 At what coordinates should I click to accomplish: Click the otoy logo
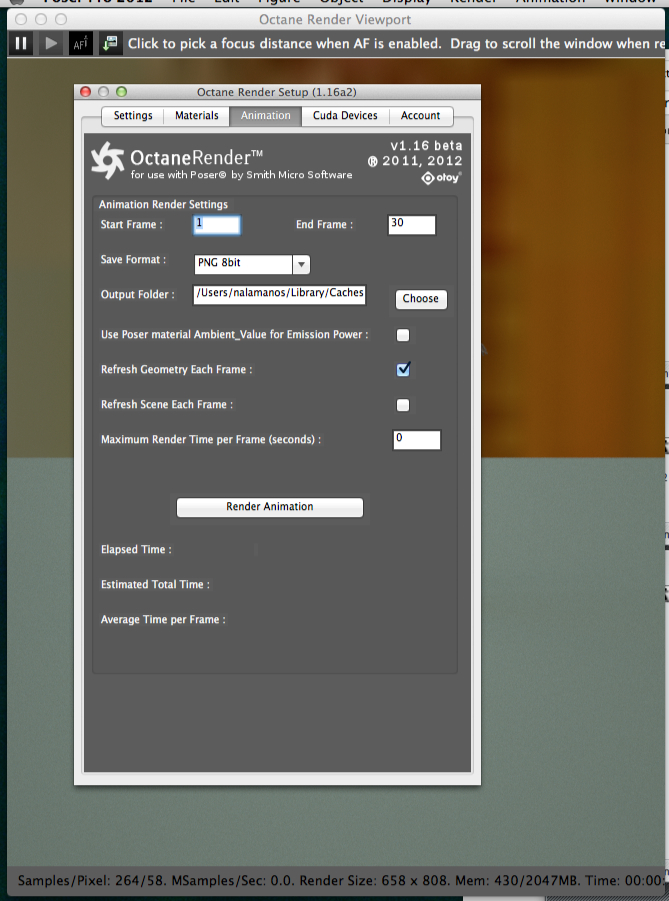(441, 178)
